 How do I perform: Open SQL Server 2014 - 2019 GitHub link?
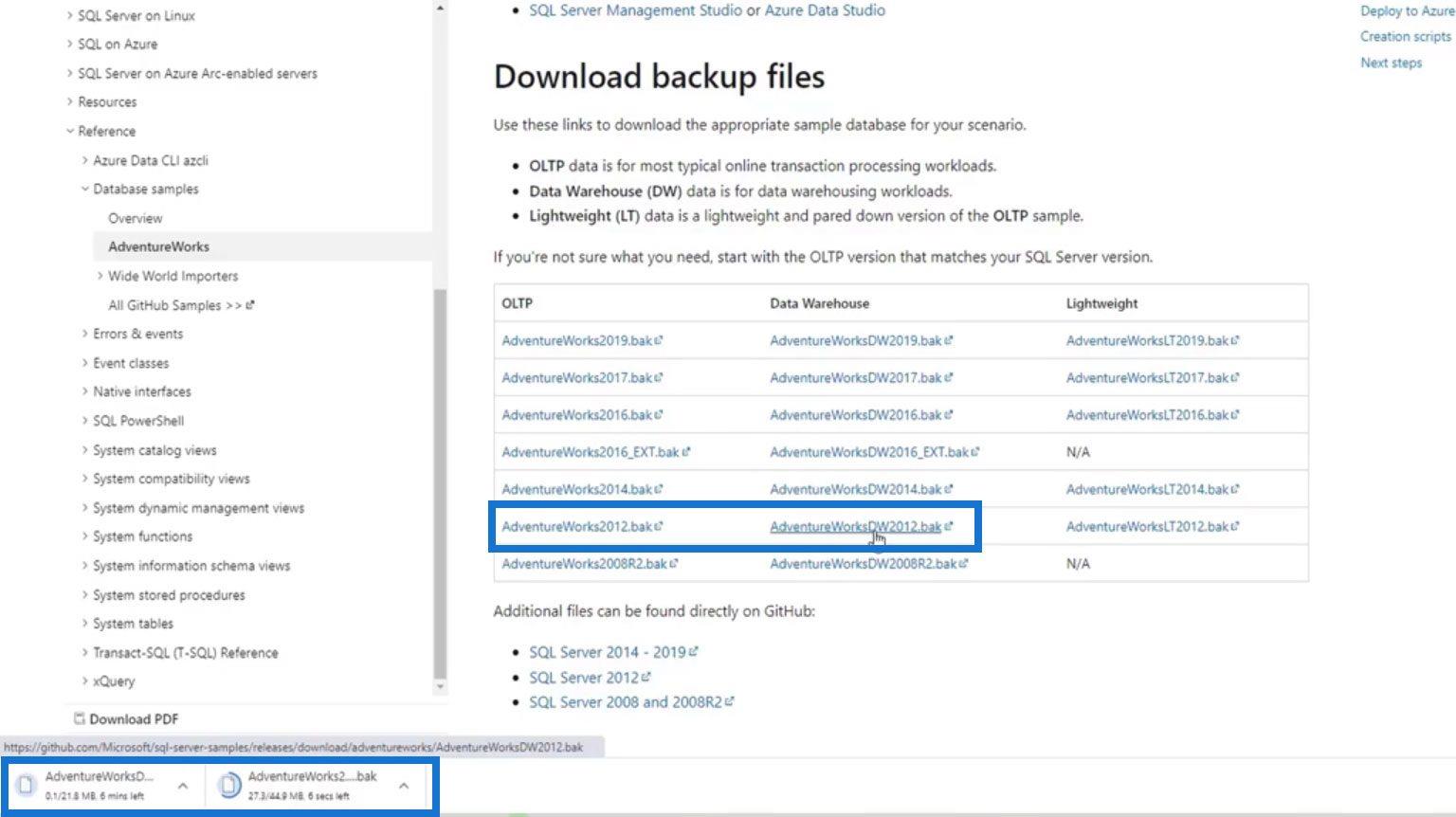(613, 652)
